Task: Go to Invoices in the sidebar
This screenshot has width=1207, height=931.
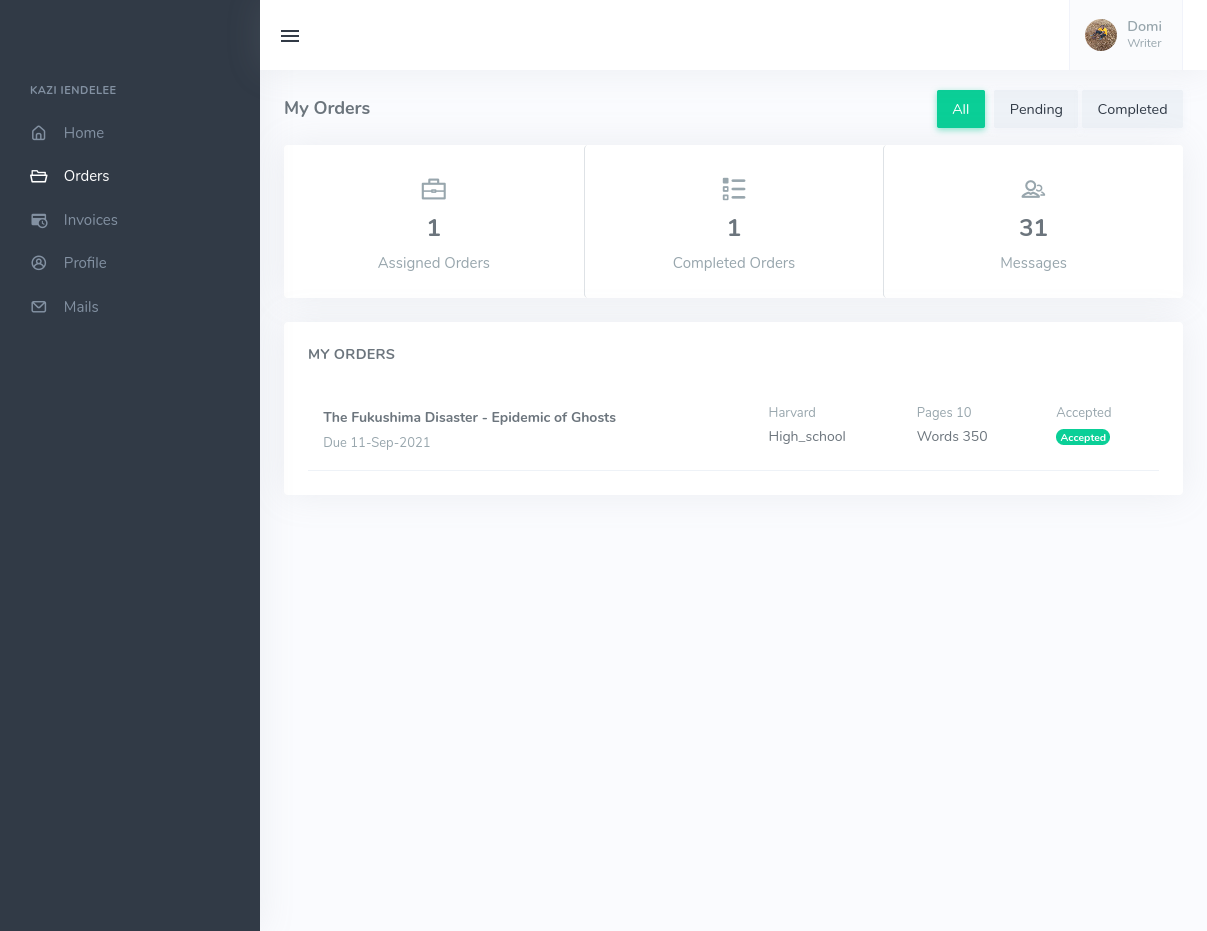Action: click(x=90, y=220)
